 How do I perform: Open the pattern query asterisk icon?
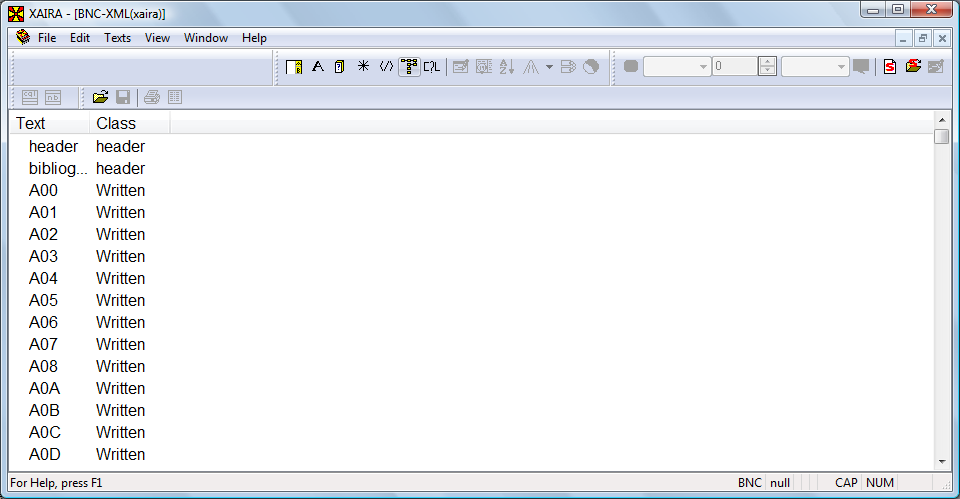[x=363, y=66]
